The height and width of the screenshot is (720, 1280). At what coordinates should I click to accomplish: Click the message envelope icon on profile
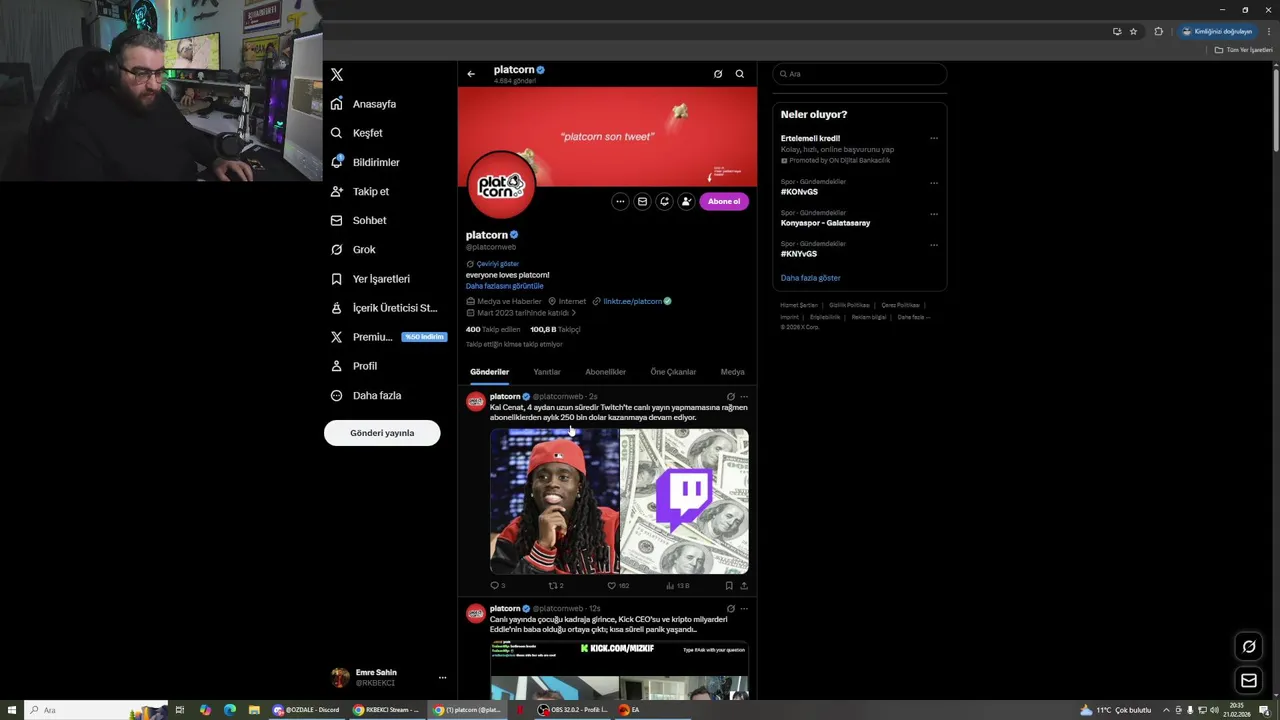[x=642, y=201]
